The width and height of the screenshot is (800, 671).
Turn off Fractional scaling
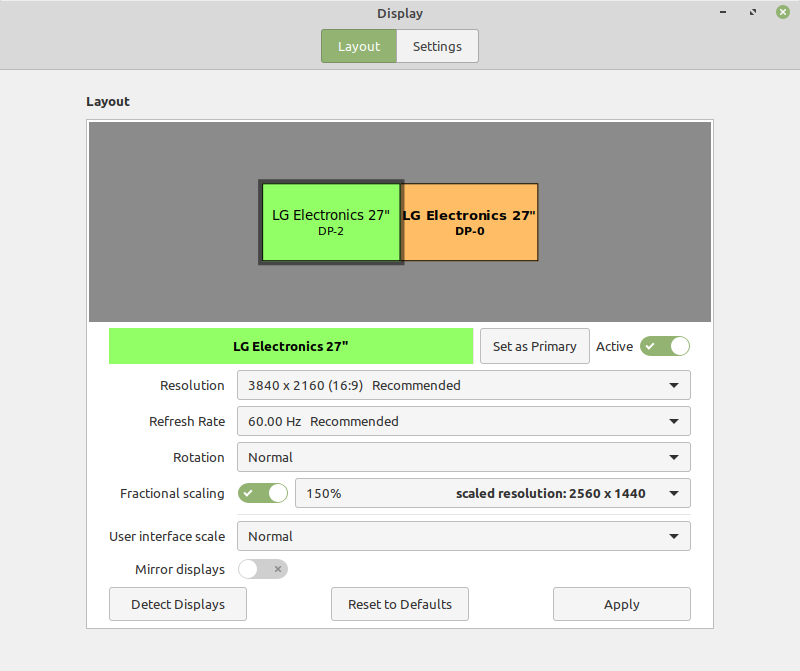[x=263, y=493]
